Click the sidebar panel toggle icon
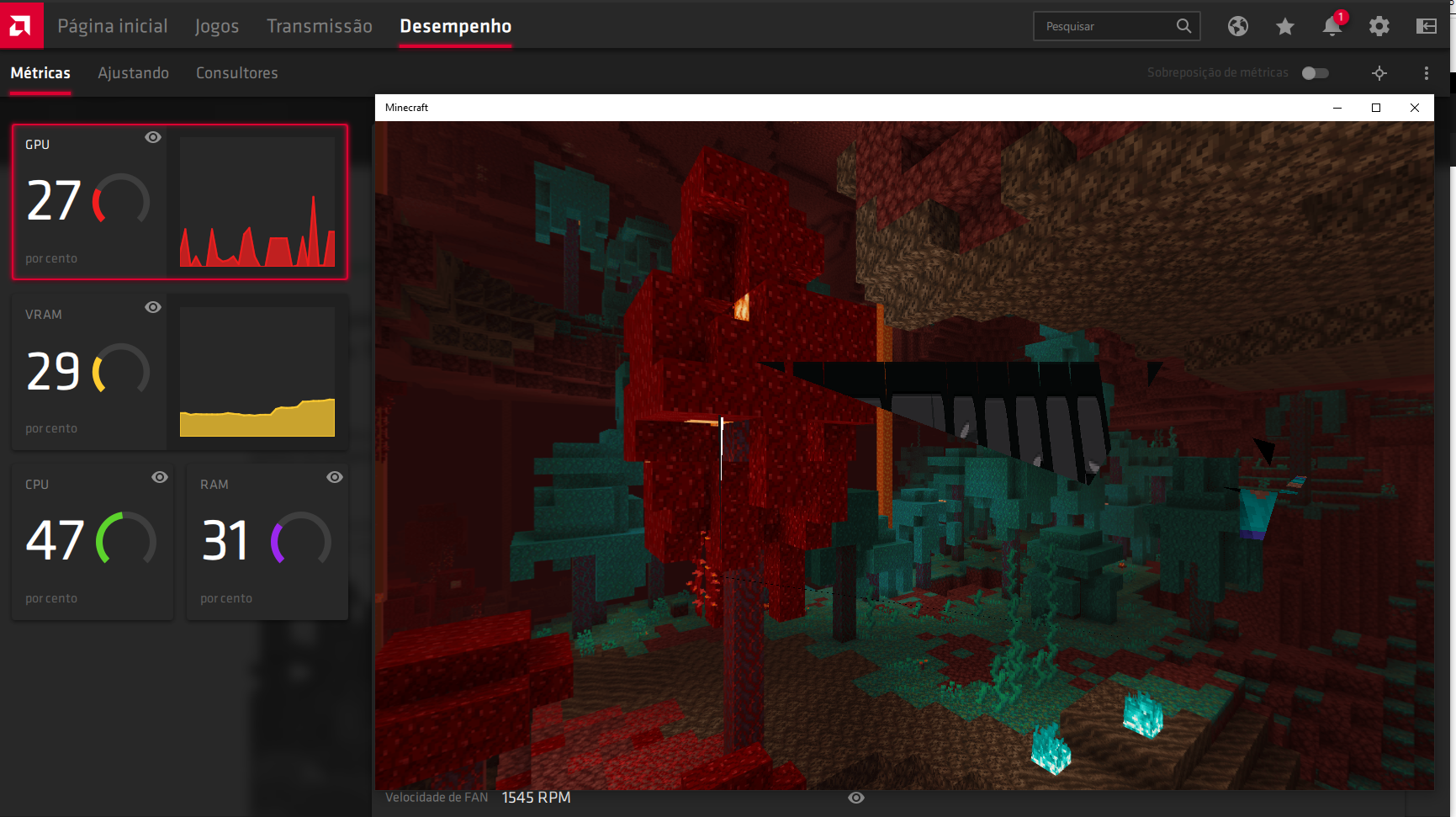Viewport: 1456px width, 817px height. [x=1427, y=26]
